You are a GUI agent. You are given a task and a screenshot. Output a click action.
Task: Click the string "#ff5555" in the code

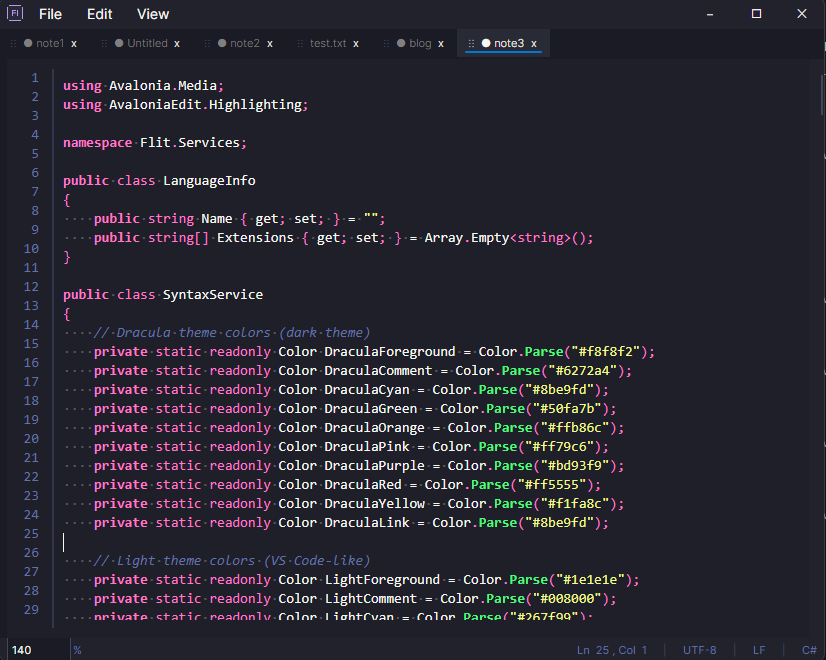click(552, 485)
